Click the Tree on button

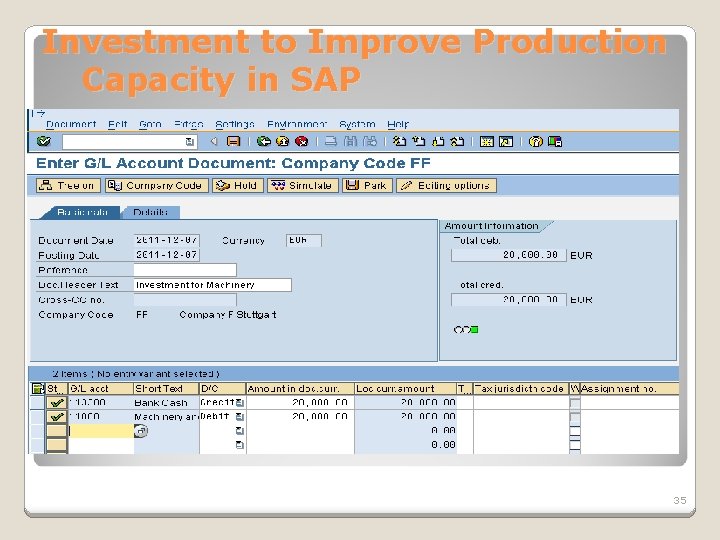click(x=68, y=186)
